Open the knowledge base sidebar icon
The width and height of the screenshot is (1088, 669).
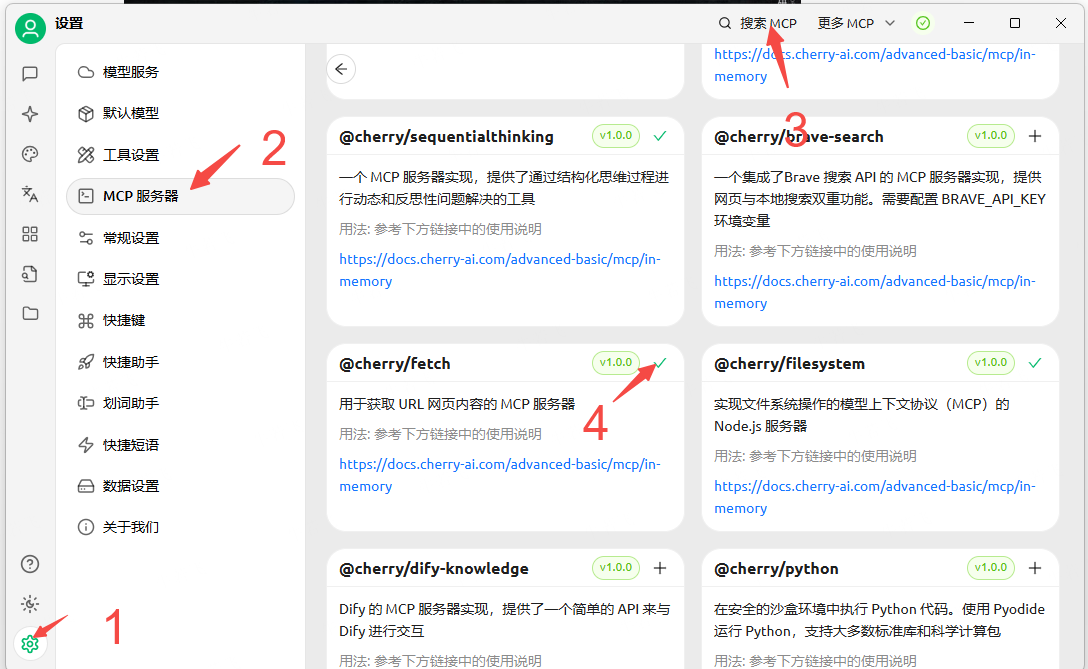click(30, 274)
